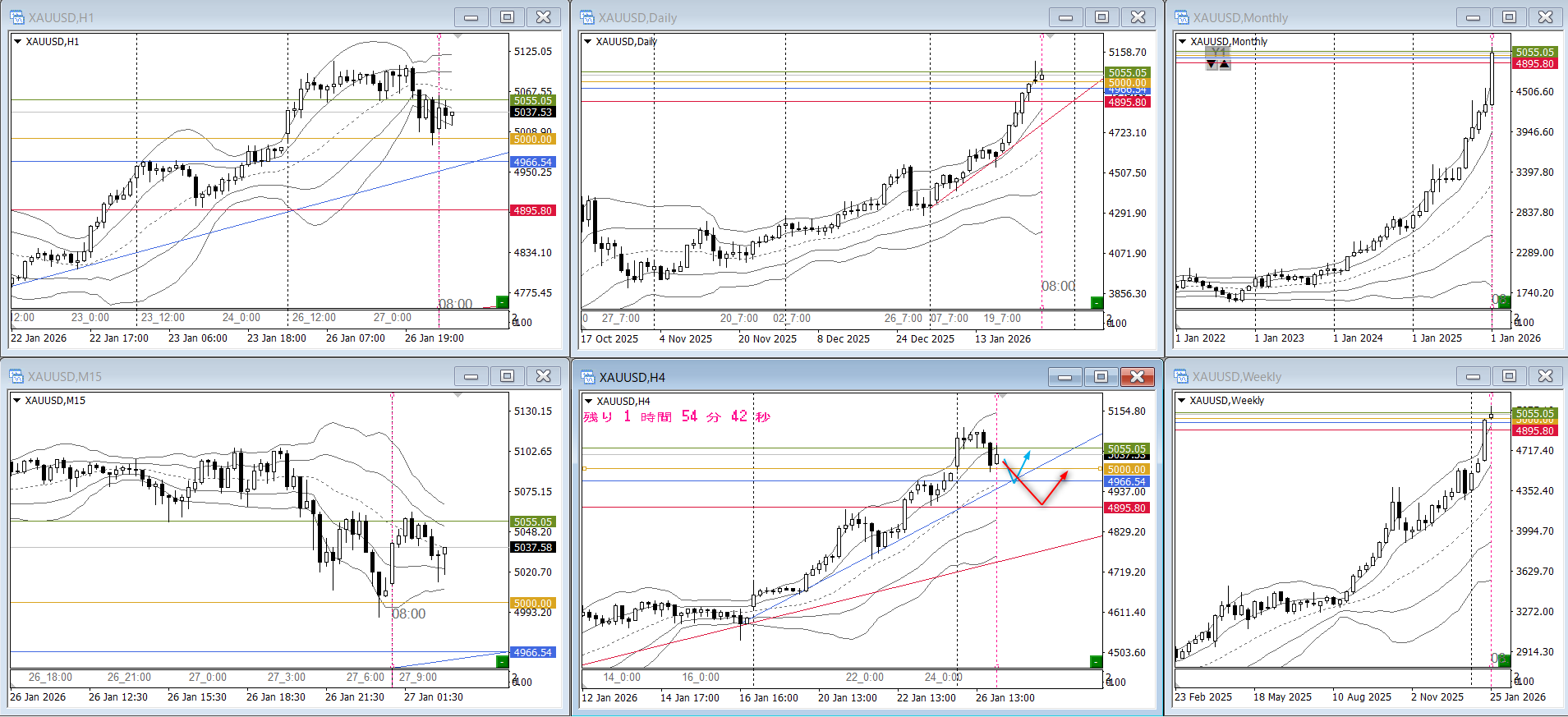Viewport: 1568px width, 717px height.
Task: Click the XAUUSD,Weekly window title icon
Action: click(1182, 376)
